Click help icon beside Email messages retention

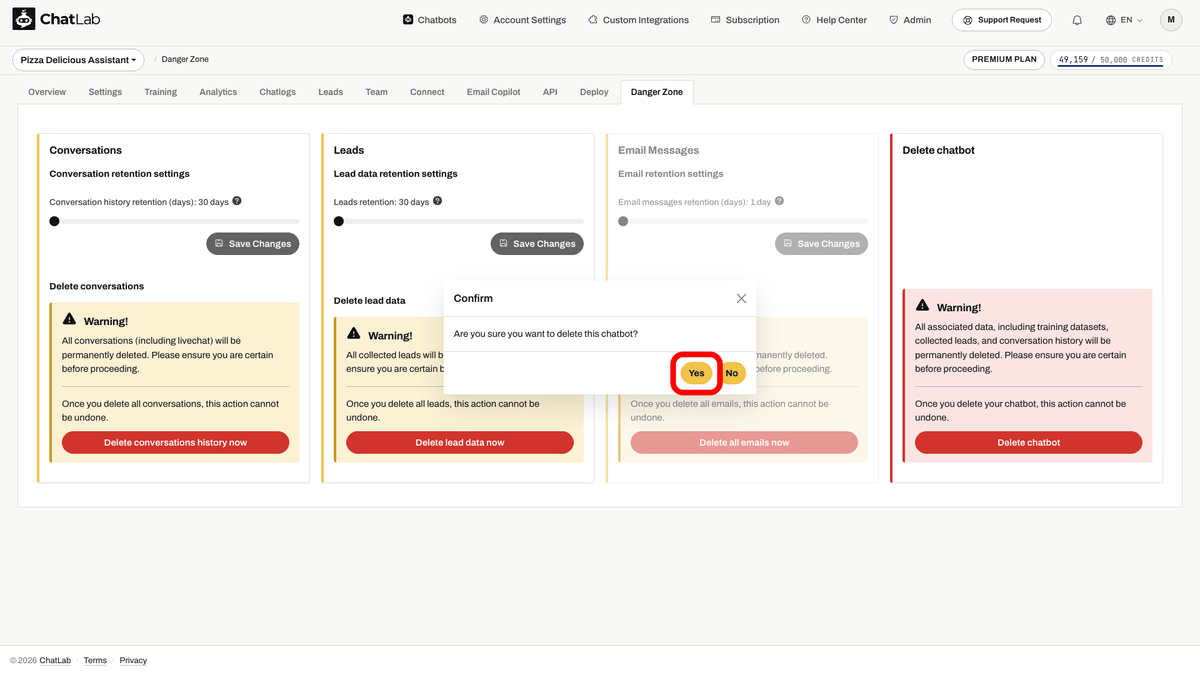click(x=779, y=201)
